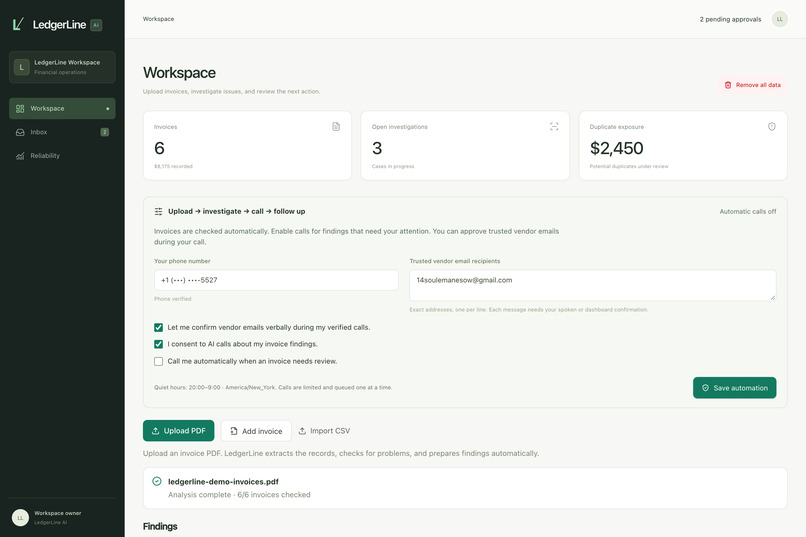Click the ledgerline-demo-invoices.pdf file name

click(x=223, y=482)
